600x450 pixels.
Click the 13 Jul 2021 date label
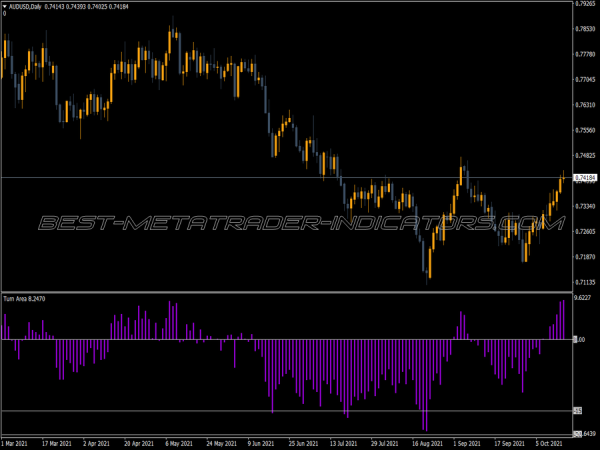point(344,444)
